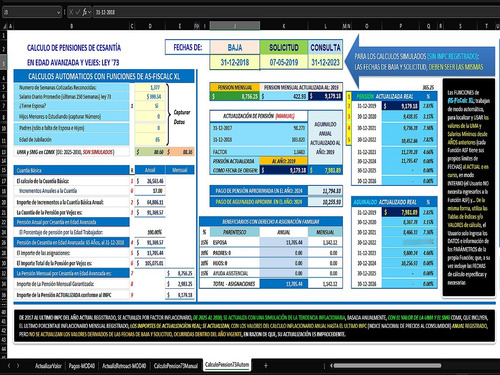Select the ¿Tiene Esposa? input cell
Viewport: 500px width, 375px height.
pos(150,106)
